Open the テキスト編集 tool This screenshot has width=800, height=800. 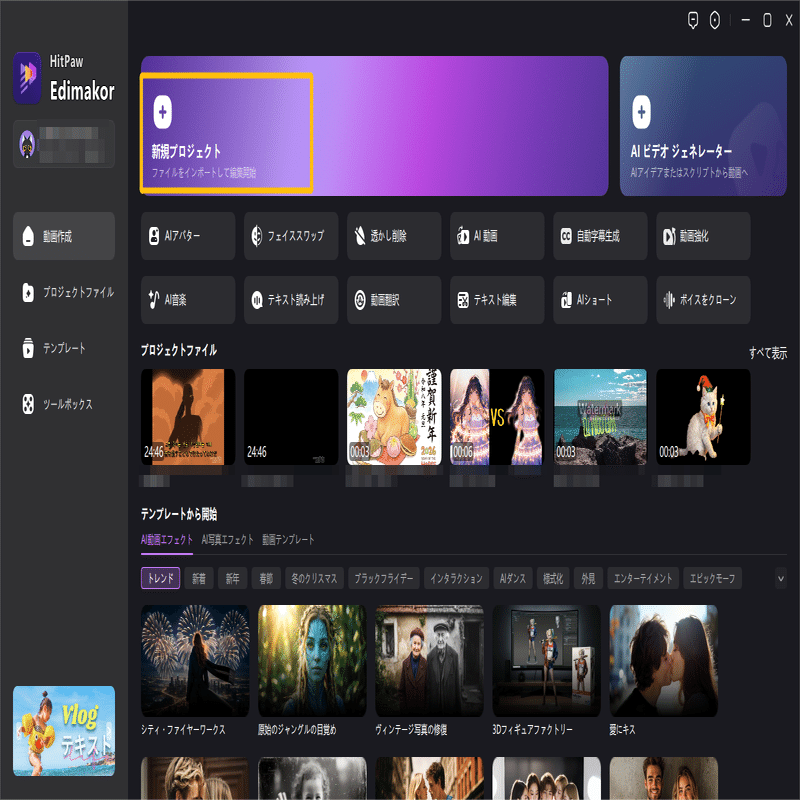pos(497,299)
